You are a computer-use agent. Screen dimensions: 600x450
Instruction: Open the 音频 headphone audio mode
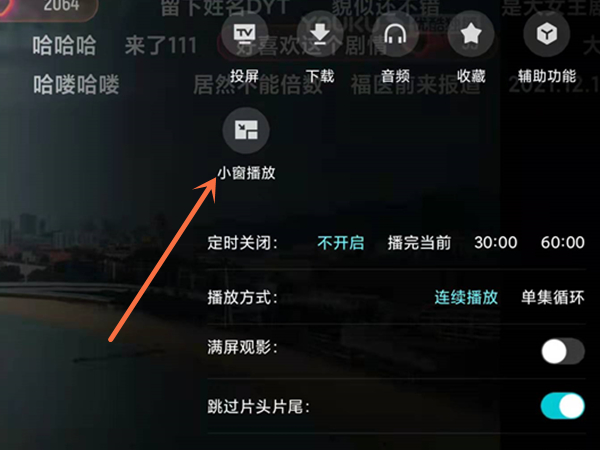tap(395, 34)
